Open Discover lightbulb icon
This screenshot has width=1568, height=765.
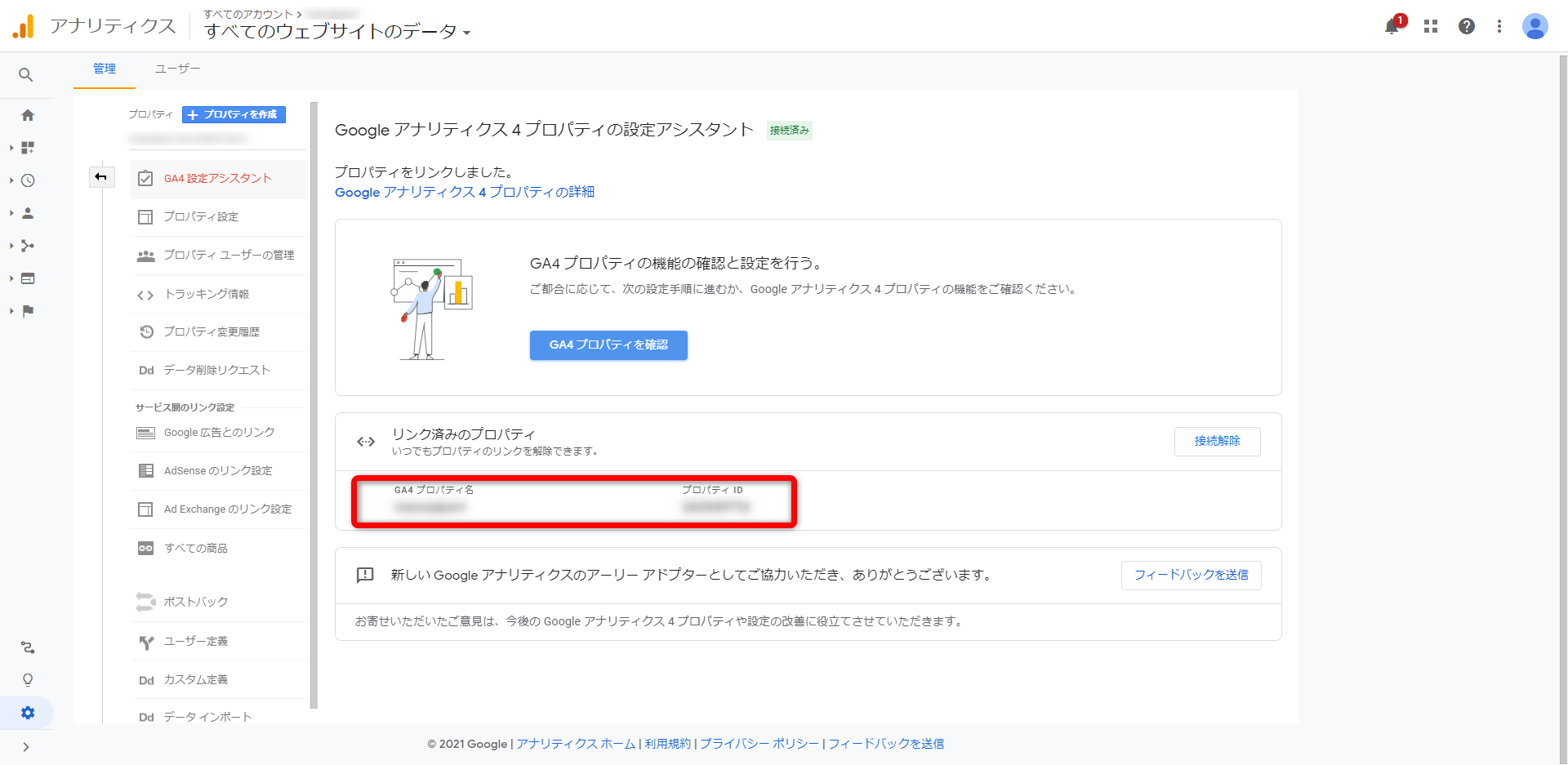coord(28,680)
